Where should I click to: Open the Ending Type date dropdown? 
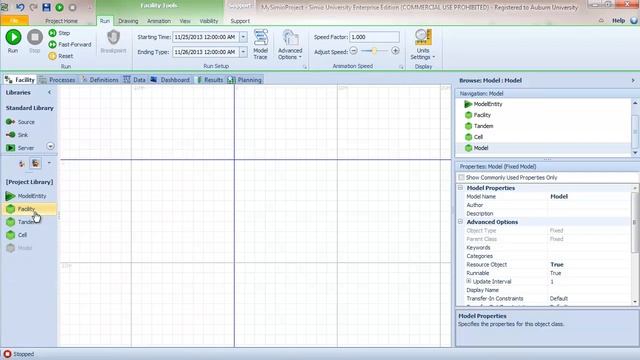[243, 52]
